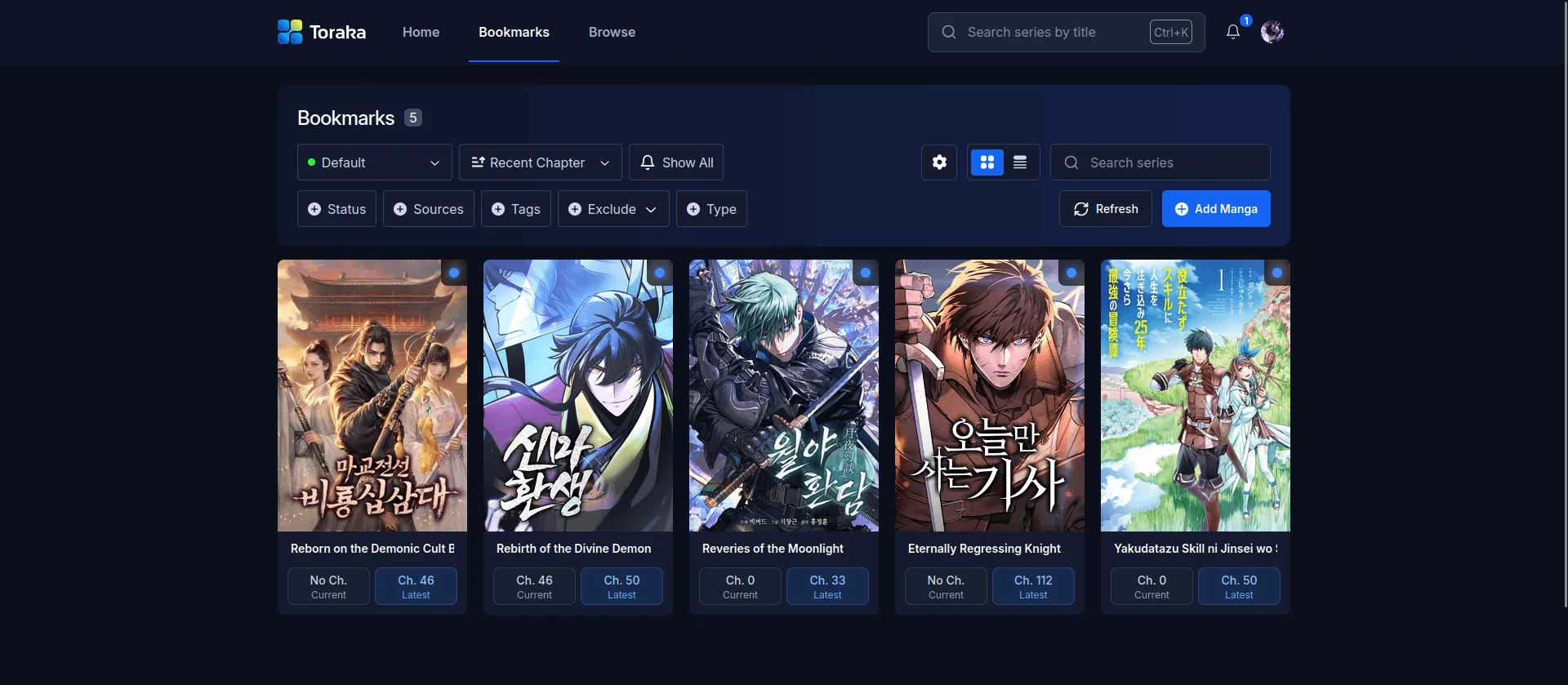Screen dimensions: 1568x685
Task: Expand the Exclude filter dropdown
Action: click(613, 209)
